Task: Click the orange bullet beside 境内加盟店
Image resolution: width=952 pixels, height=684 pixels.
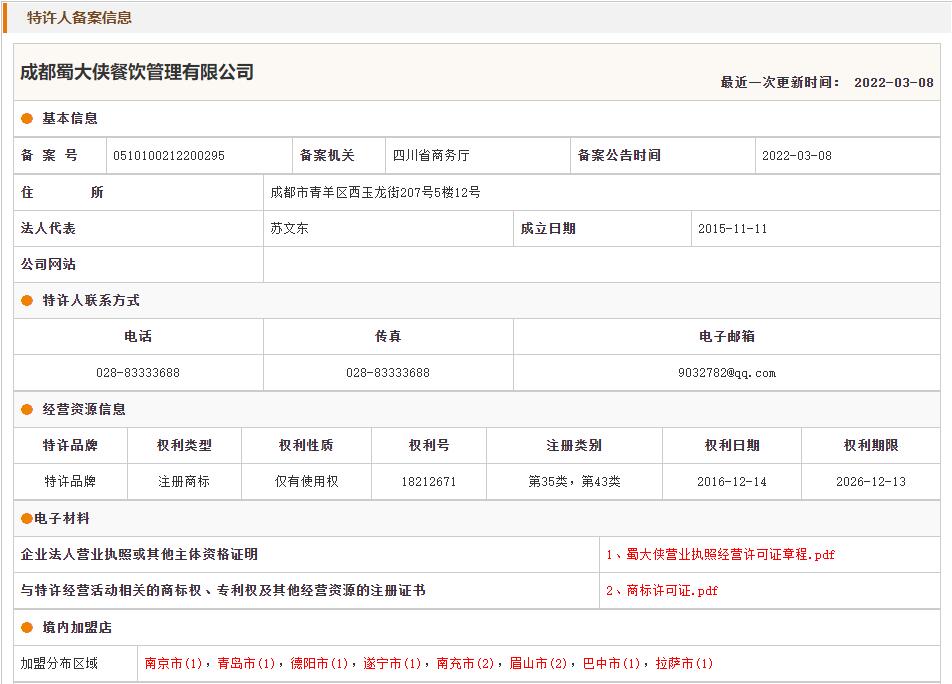Action: click(x=28, y=628)
